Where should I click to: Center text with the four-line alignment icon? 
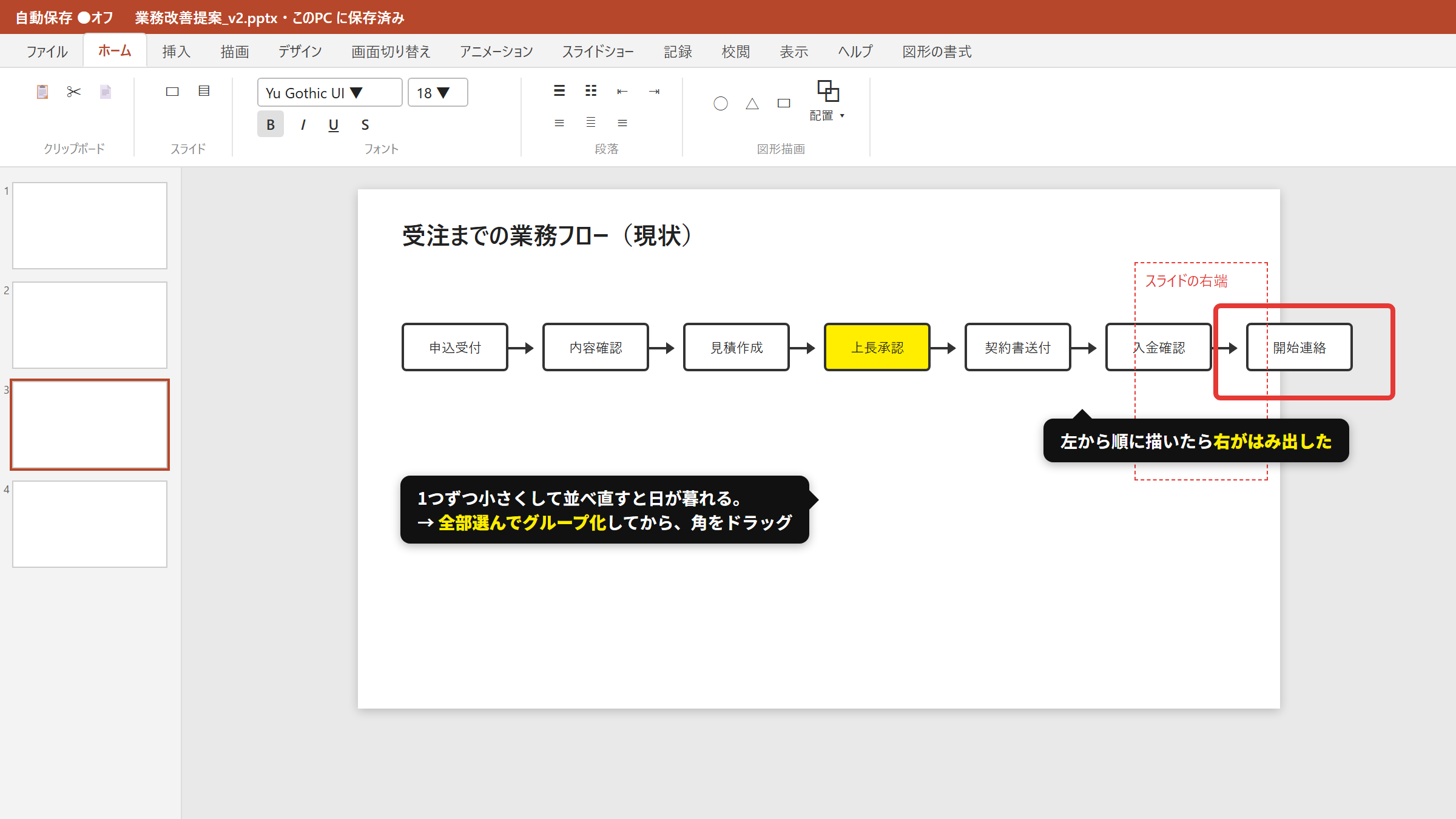click(591, 123)
